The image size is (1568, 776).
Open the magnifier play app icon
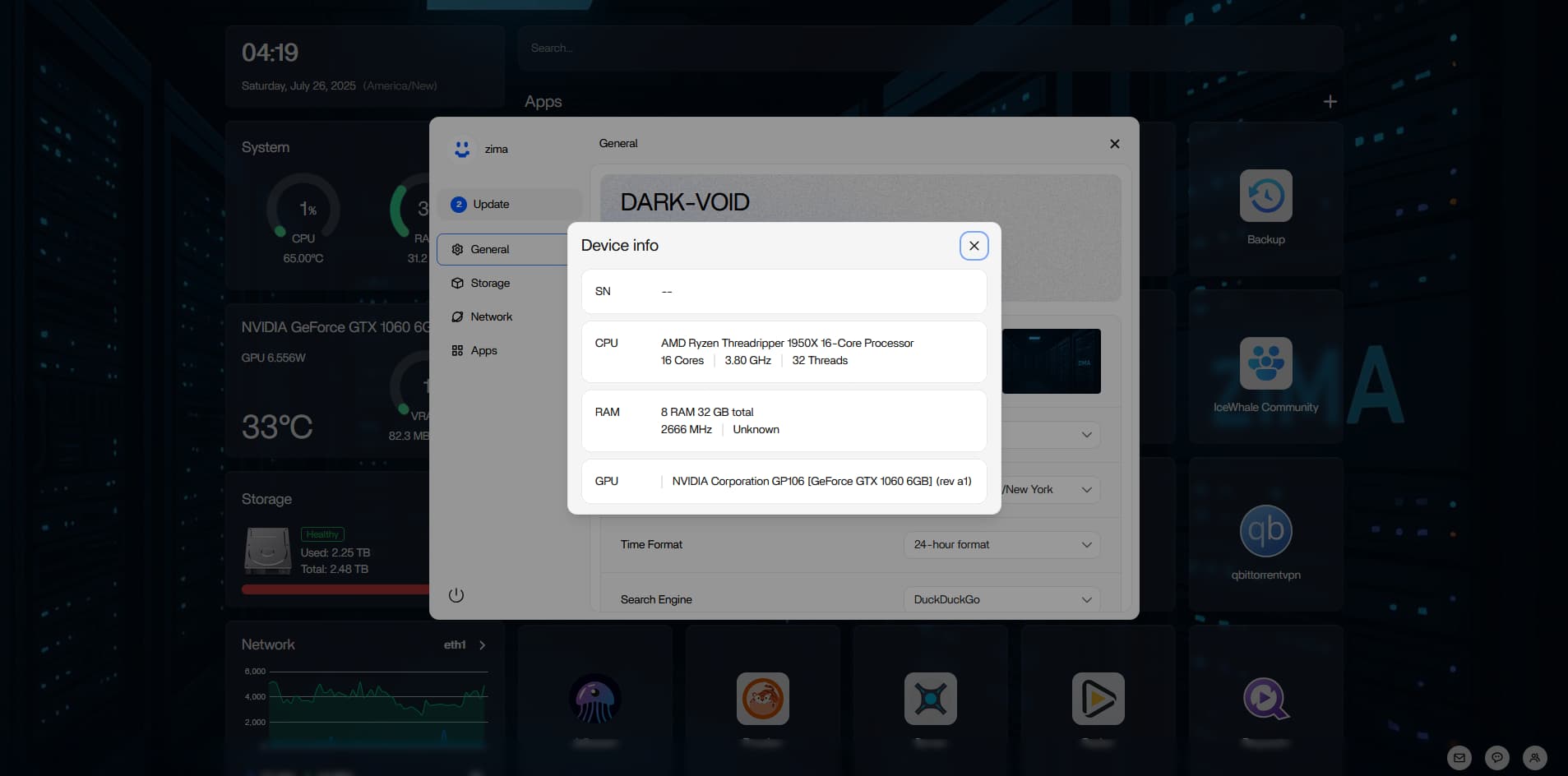click(x=1266, y=699)
